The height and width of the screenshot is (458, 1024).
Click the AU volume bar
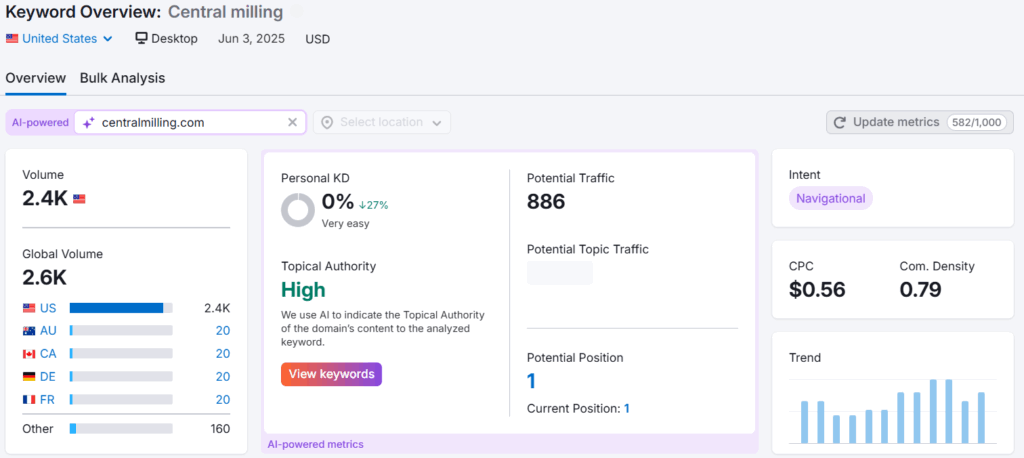pyautogui.click(x=121, y=331)
